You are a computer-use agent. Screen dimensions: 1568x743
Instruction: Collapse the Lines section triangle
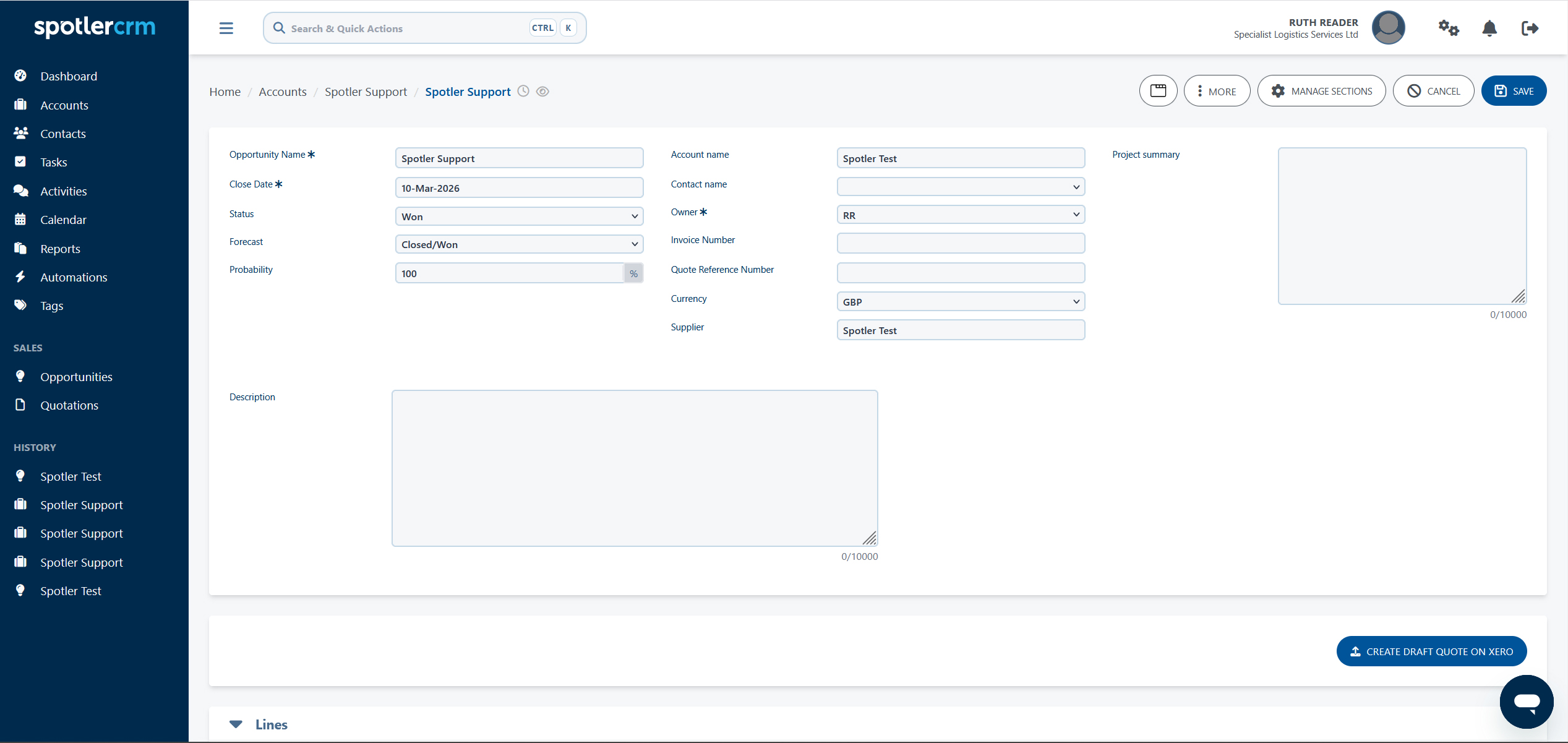[236, 724]
